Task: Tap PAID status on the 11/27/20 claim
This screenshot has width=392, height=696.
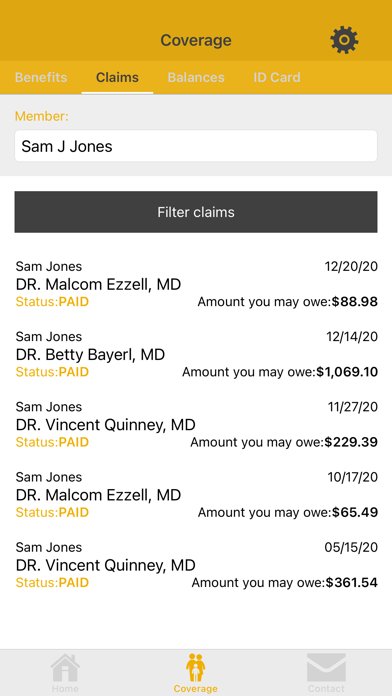Action: [74, 442]
